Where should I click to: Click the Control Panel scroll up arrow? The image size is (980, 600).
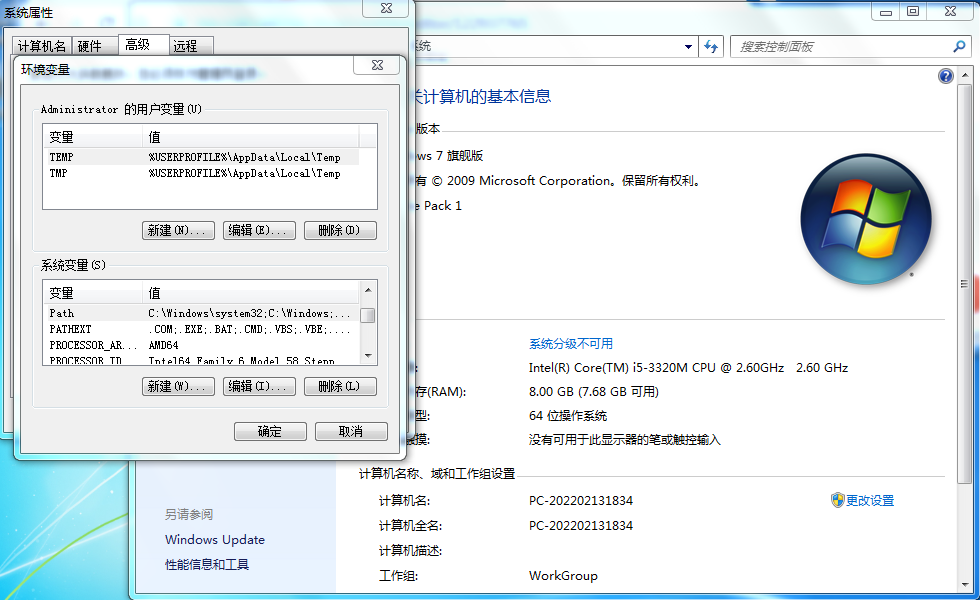tap(964, 76)
